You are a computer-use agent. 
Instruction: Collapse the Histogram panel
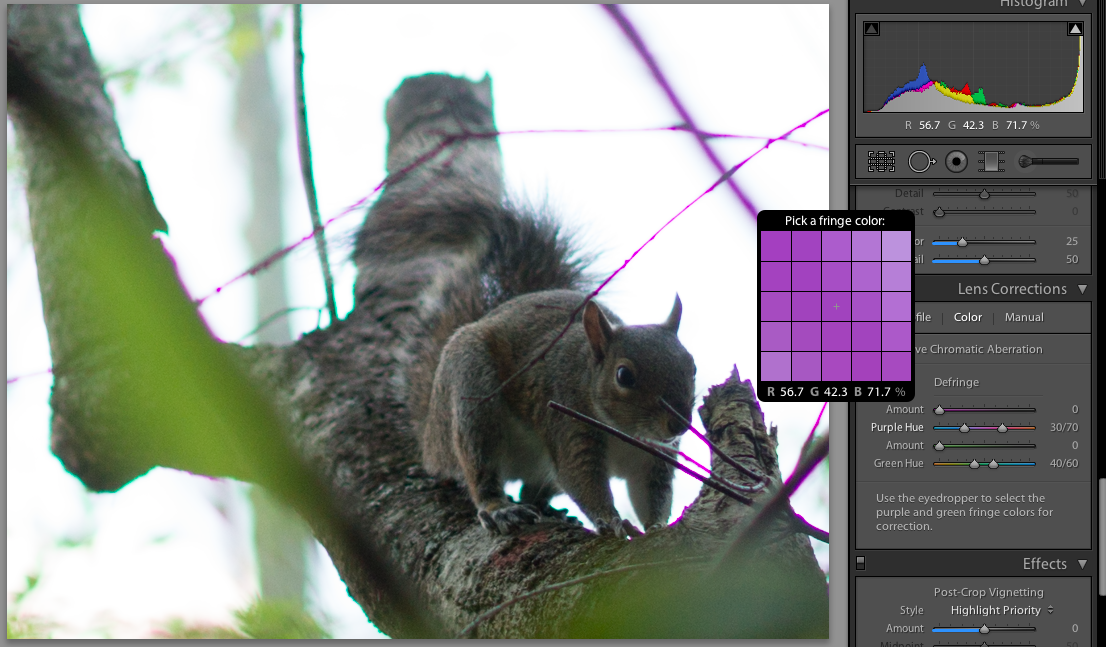coord(1082,4)
